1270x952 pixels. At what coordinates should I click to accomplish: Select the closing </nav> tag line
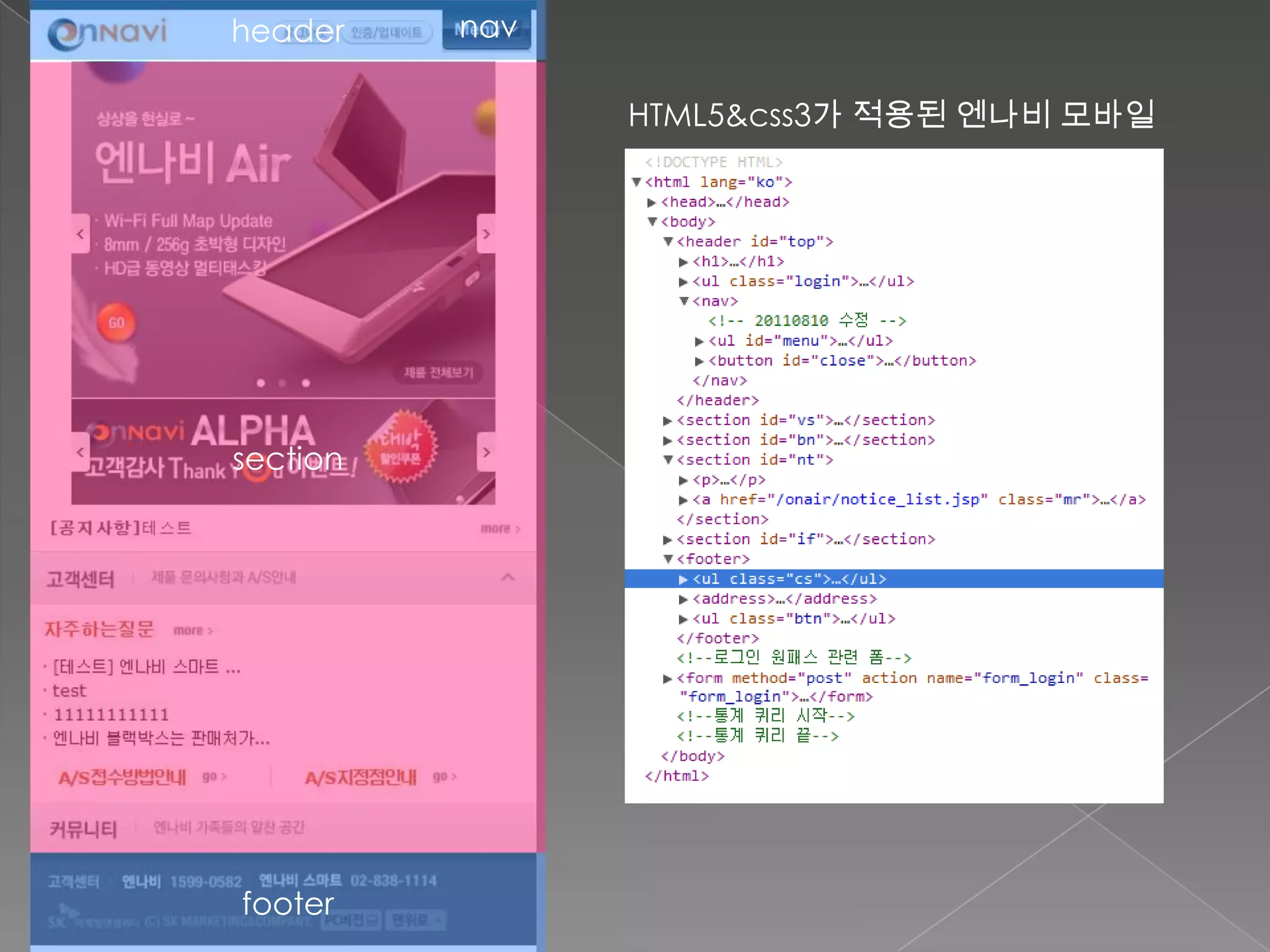[720, 381]
